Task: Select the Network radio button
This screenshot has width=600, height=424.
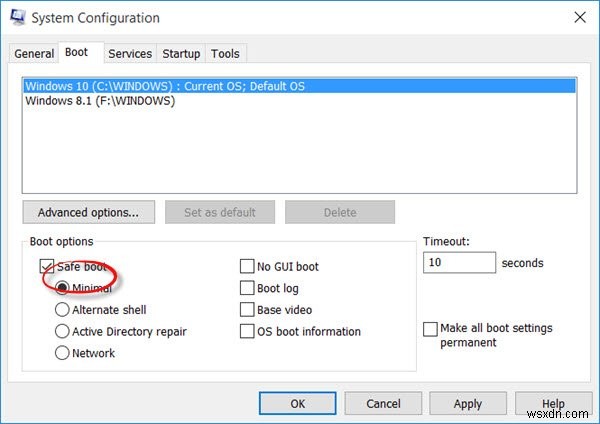Action: 63,353
